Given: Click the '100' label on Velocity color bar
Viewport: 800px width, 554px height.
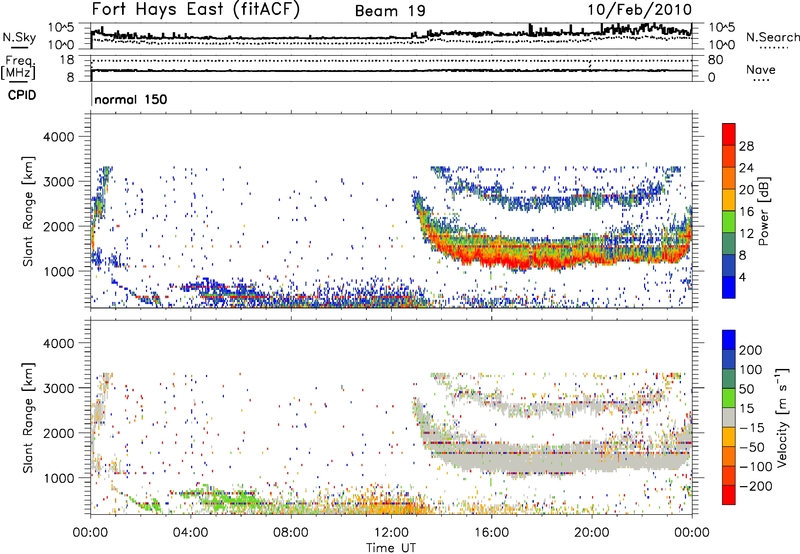Looking at the screenshot, I should point(751,369).
